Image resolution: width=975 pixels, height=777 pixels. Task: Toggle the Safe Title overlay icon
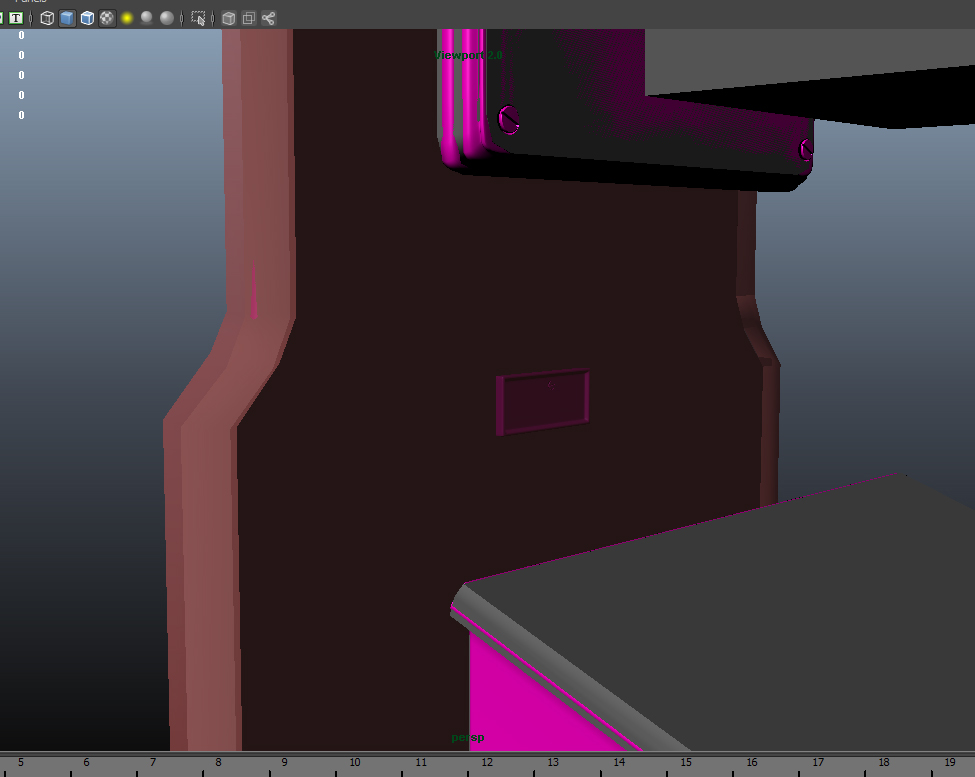point(16,18)
